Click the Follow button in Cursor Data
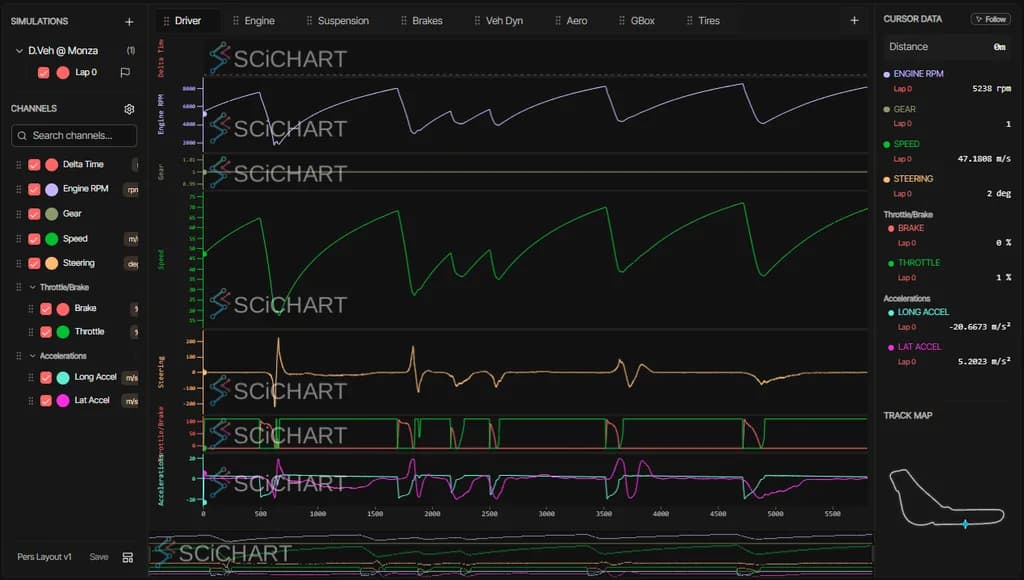The height and width of the screenshot is (580, 1024). pos(991,19)
